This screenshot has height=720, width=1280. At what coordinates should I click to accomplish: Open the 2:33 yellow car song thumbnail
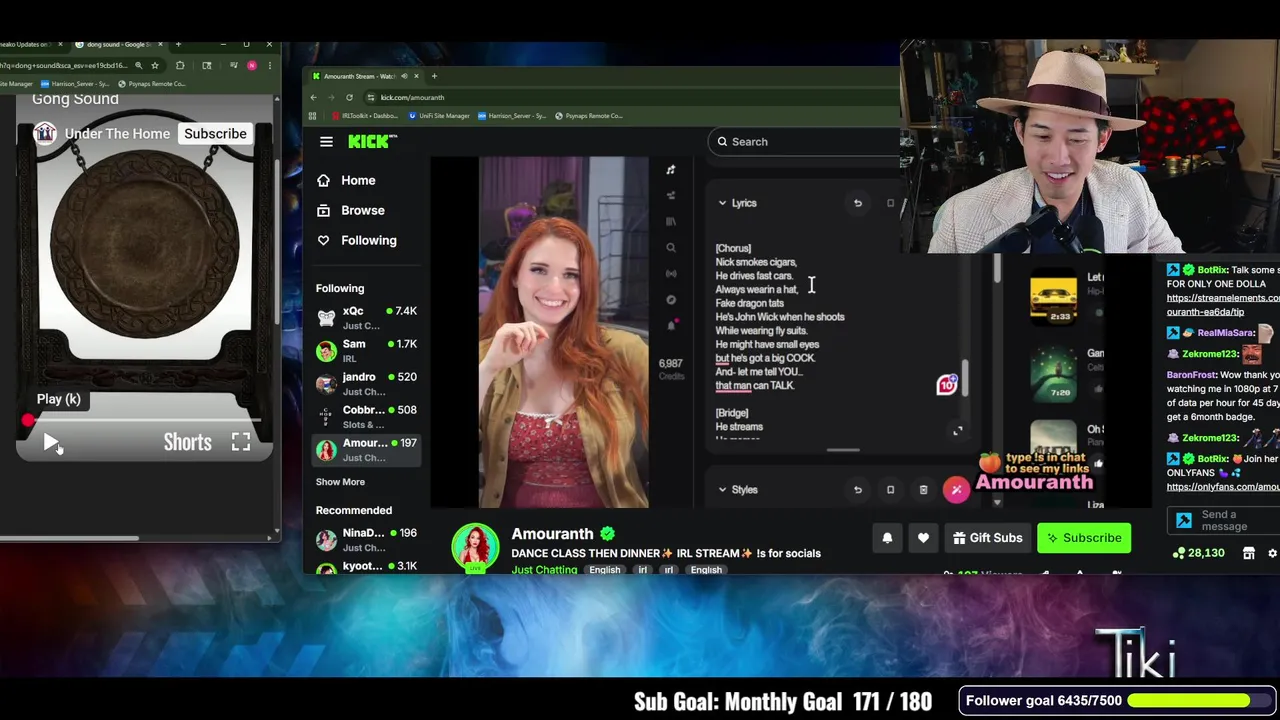click(1053, 297)
